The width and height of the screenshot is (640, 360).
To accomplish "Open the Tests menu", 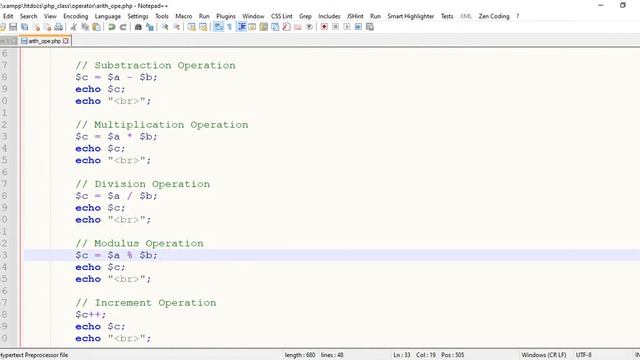I will tap(447, 16).
